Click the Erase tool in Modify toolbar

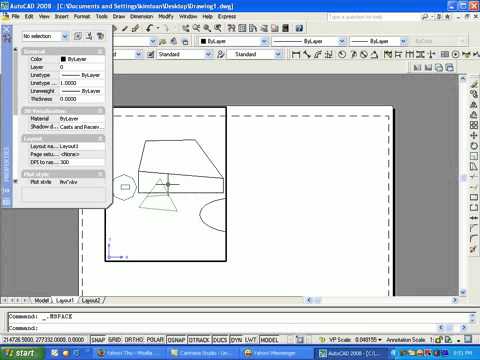(473, 85)
